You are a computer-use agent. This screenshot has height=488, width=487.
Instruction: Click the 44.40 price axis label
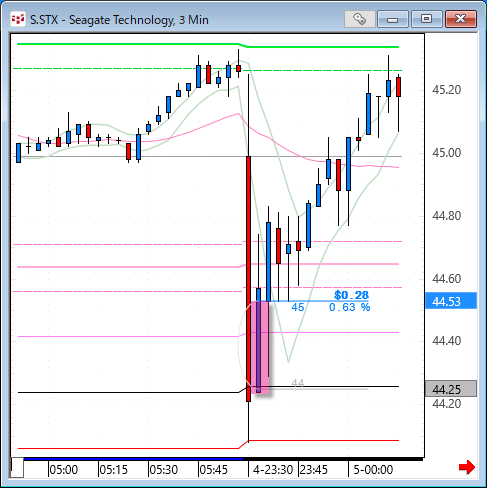tap(446, 341)
